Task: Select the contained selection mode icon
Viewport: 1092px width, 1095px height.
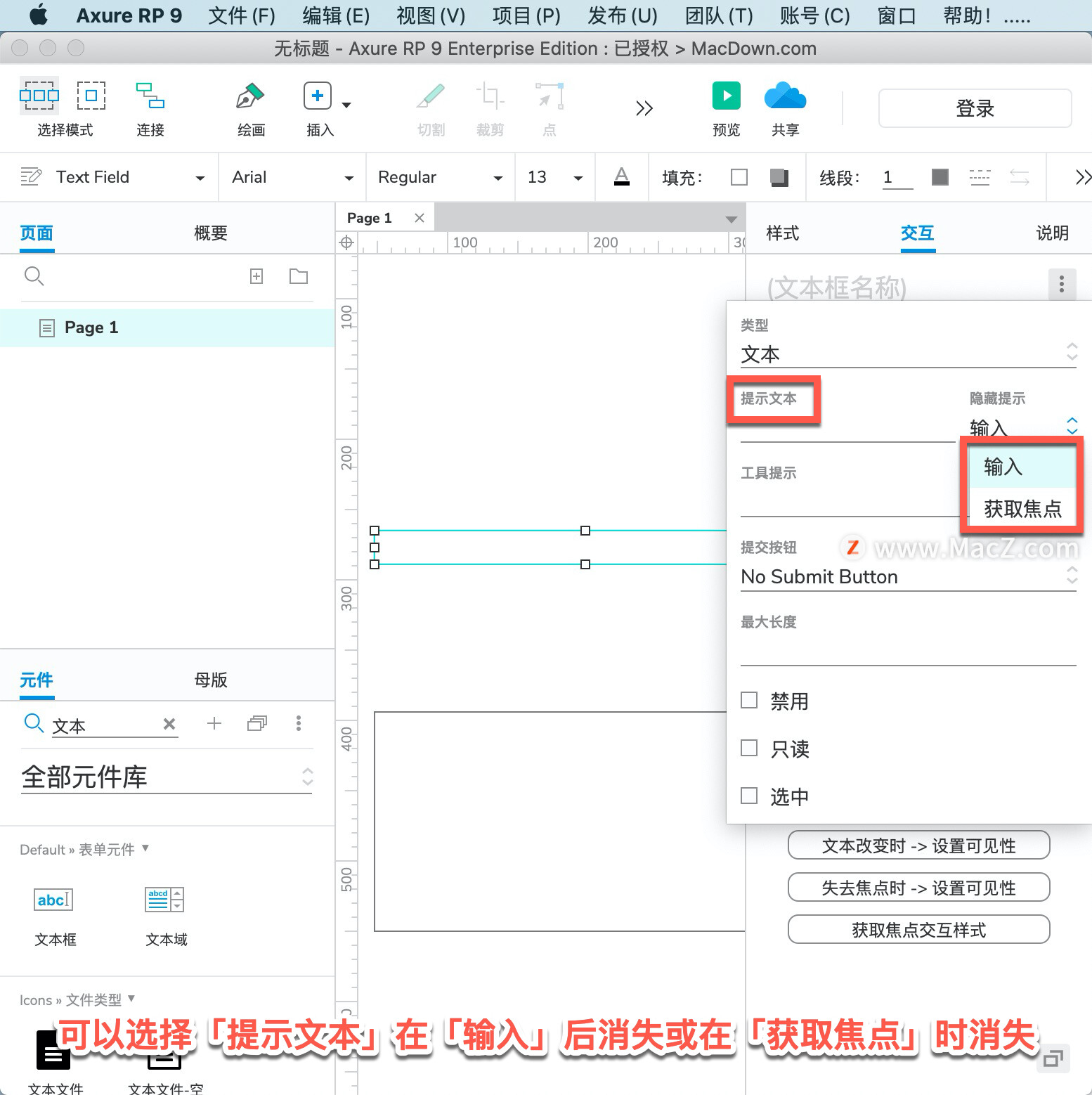Action: pyautogui.click(x=91, y=96)
